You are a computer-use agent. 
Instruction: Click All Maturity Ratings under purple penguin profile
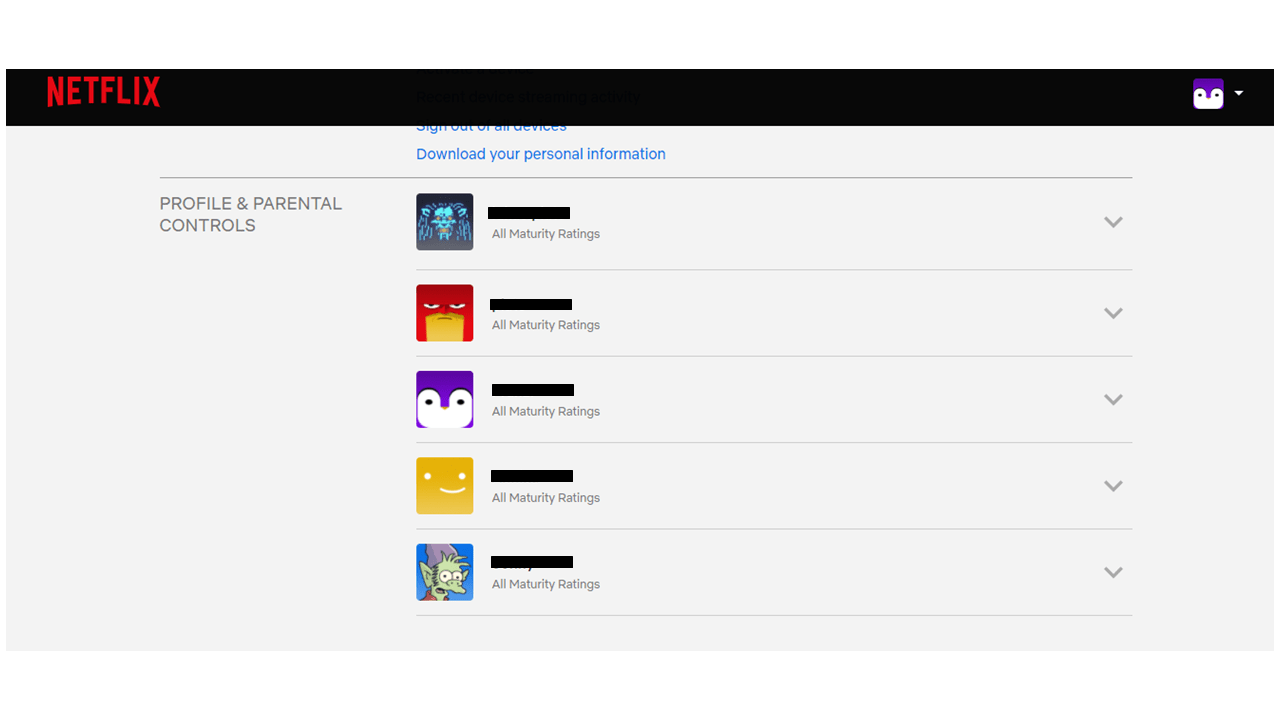(x=546, y=411)
